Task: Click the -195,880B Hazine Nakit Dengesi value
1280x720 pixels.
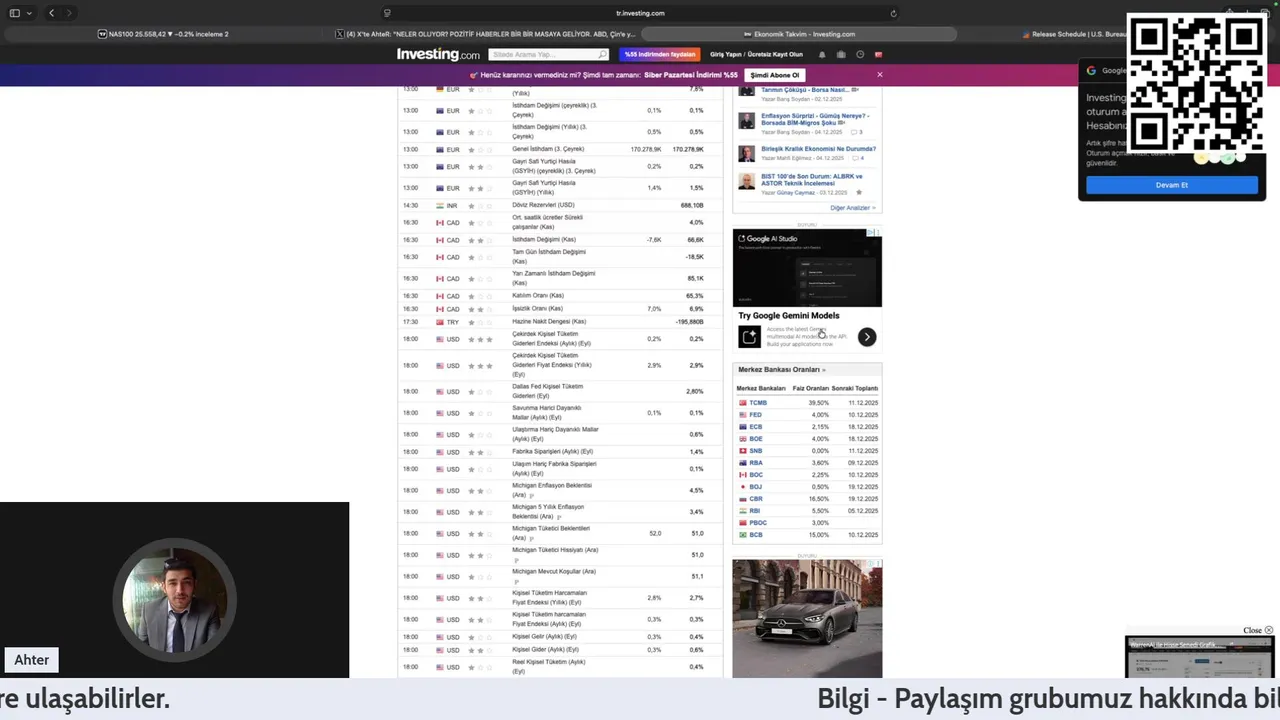Action: [x=690, y=322]
